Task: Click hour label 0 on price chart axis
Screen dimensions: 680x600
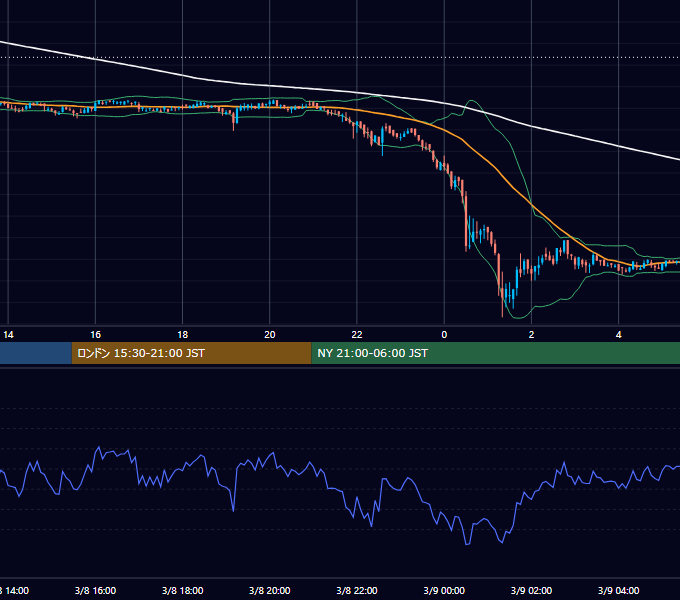Action: (444, 335)
